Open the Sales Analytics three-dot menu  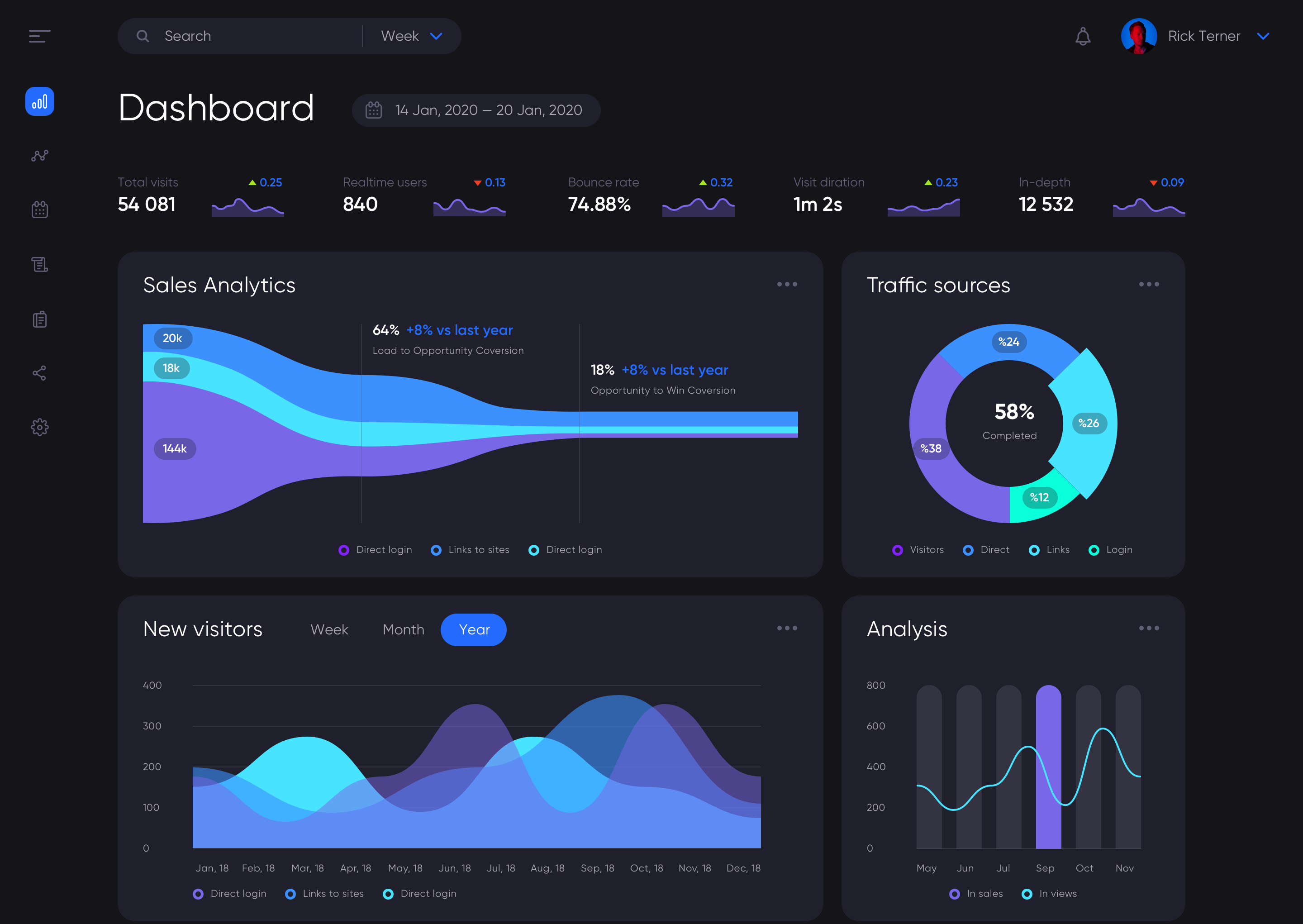coord(787,285)
